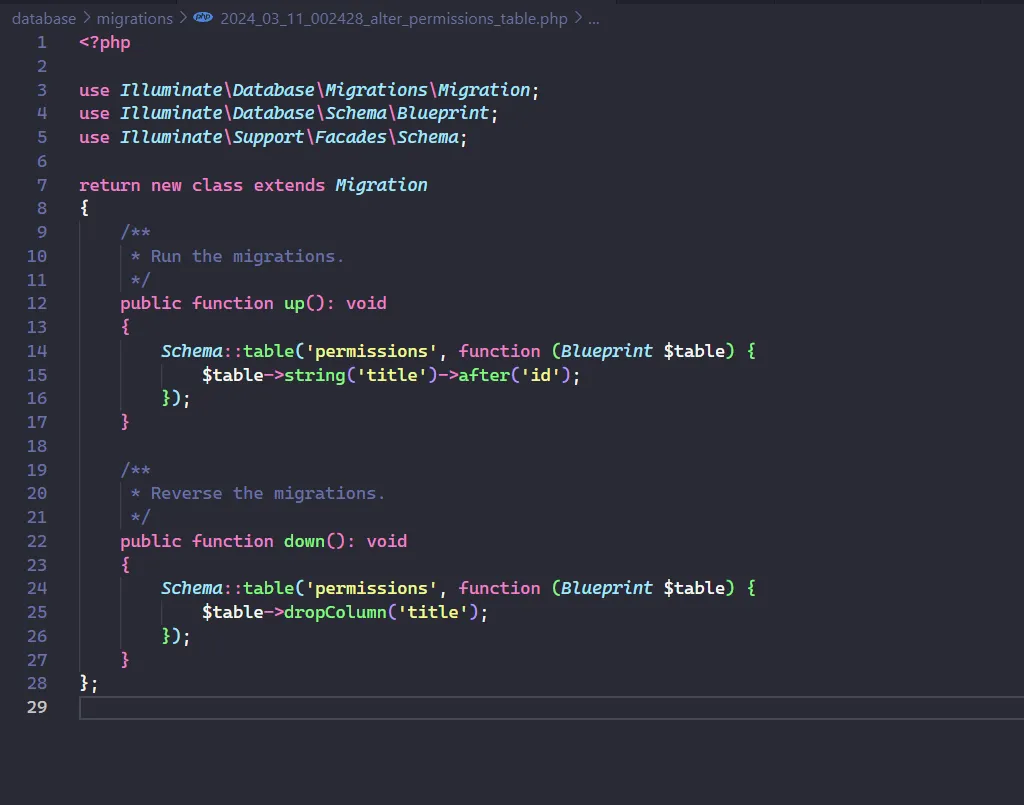Click the alter_permissions_table.php breadcrumb file name

[x=394, y=18]
